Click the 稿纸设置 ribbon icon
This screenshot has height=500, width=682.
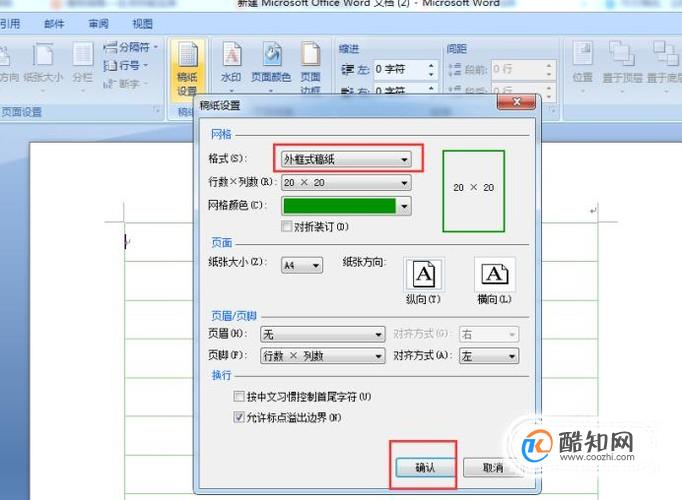187,69
